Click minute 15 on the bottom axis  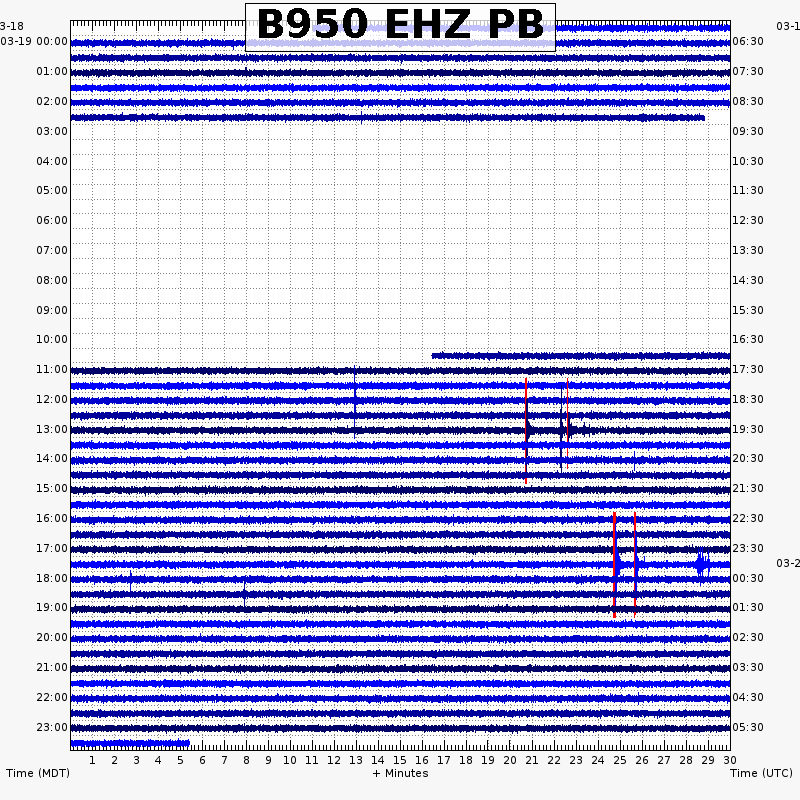click(399, 760)
